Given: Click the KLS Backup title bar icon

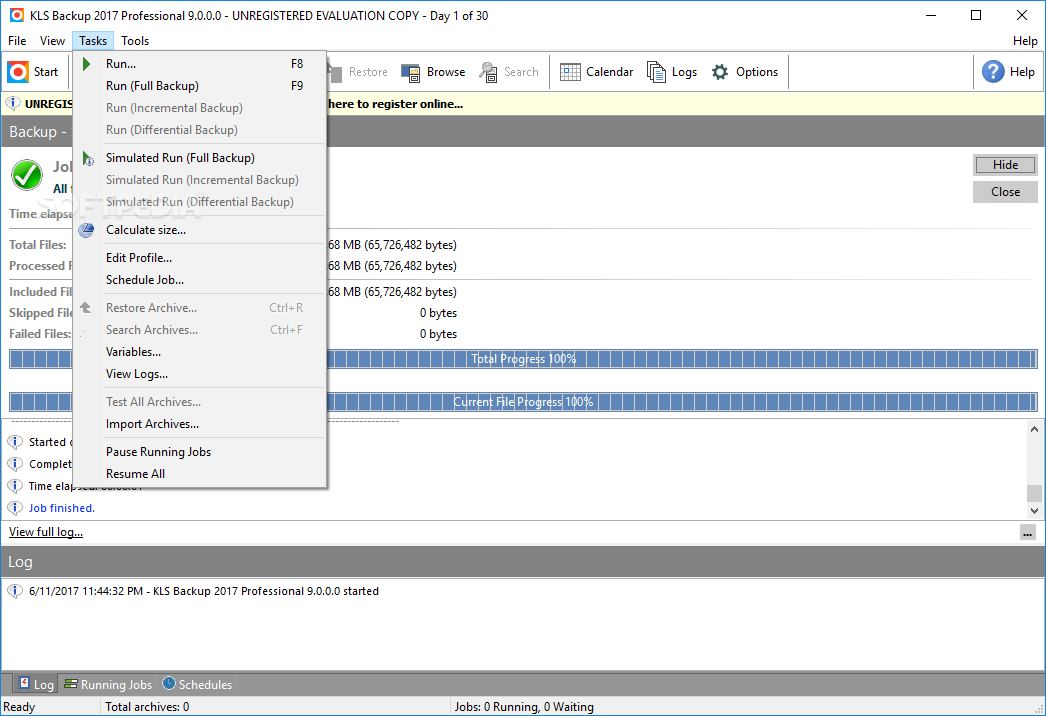Looking at the screenshot, I should click(x=17, y=15).
